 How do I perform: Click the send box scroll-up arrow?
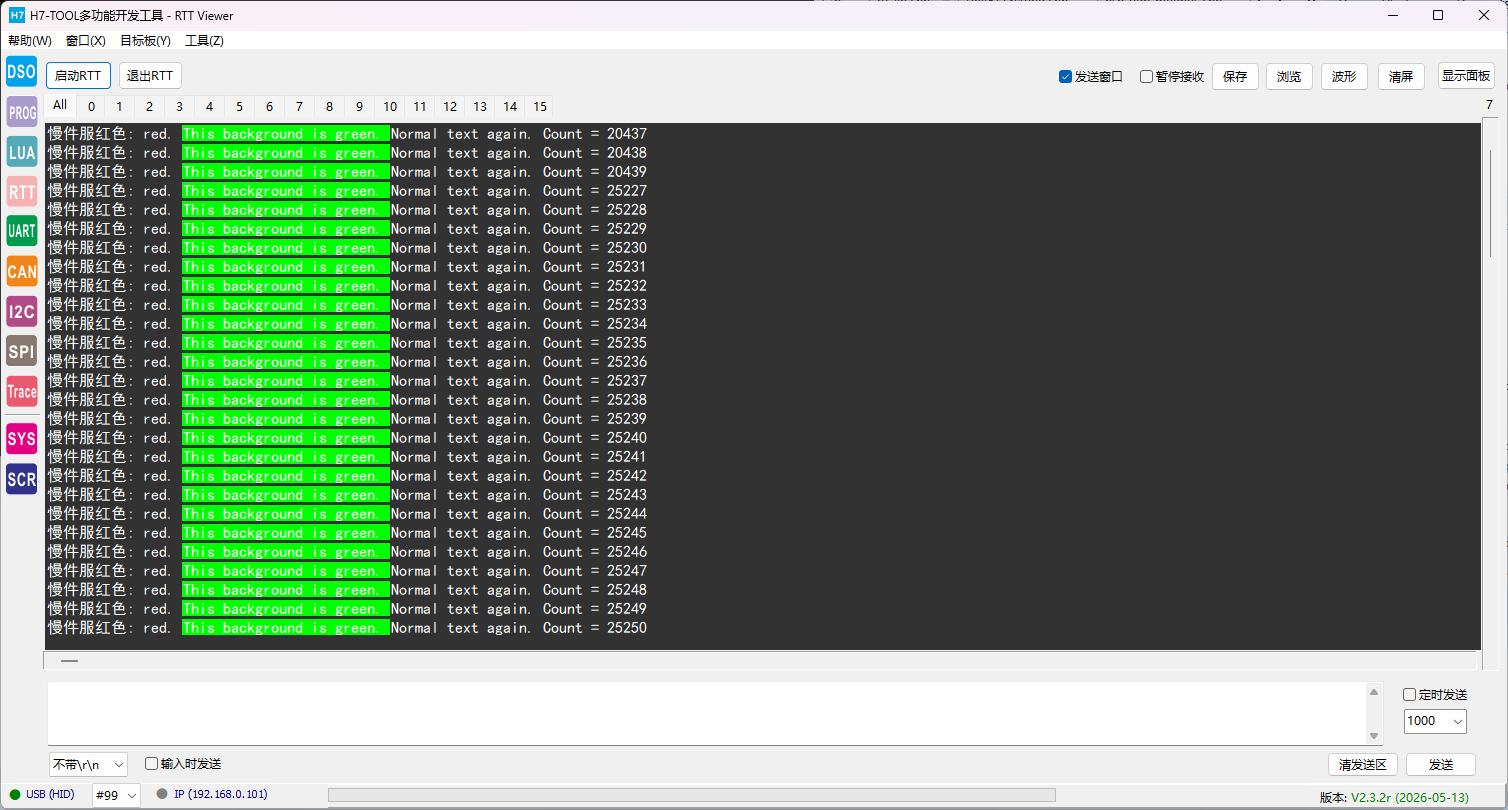click(1375, 691)
